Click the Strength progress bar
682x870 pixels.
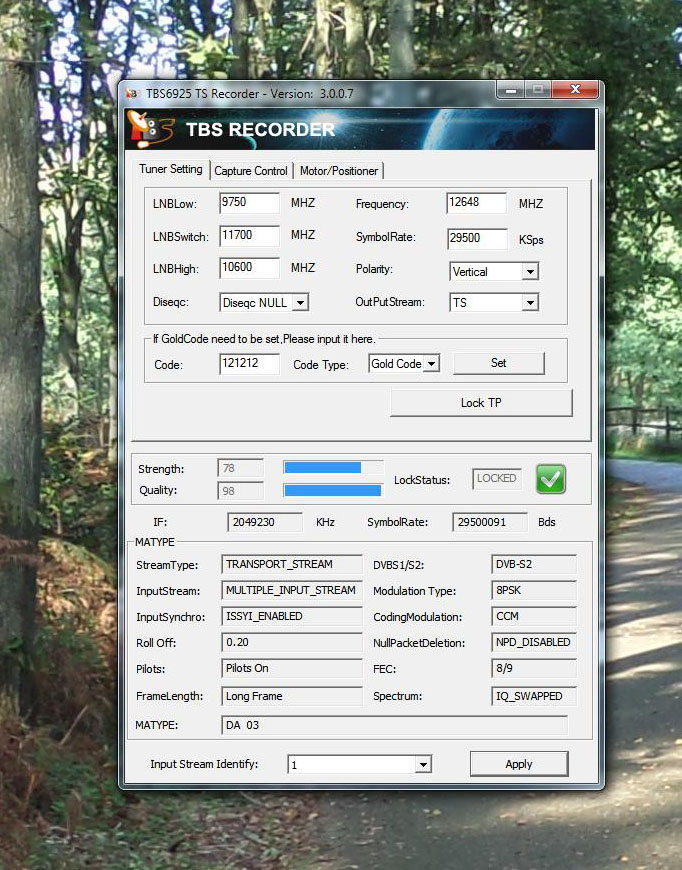(x=333, y=468)
